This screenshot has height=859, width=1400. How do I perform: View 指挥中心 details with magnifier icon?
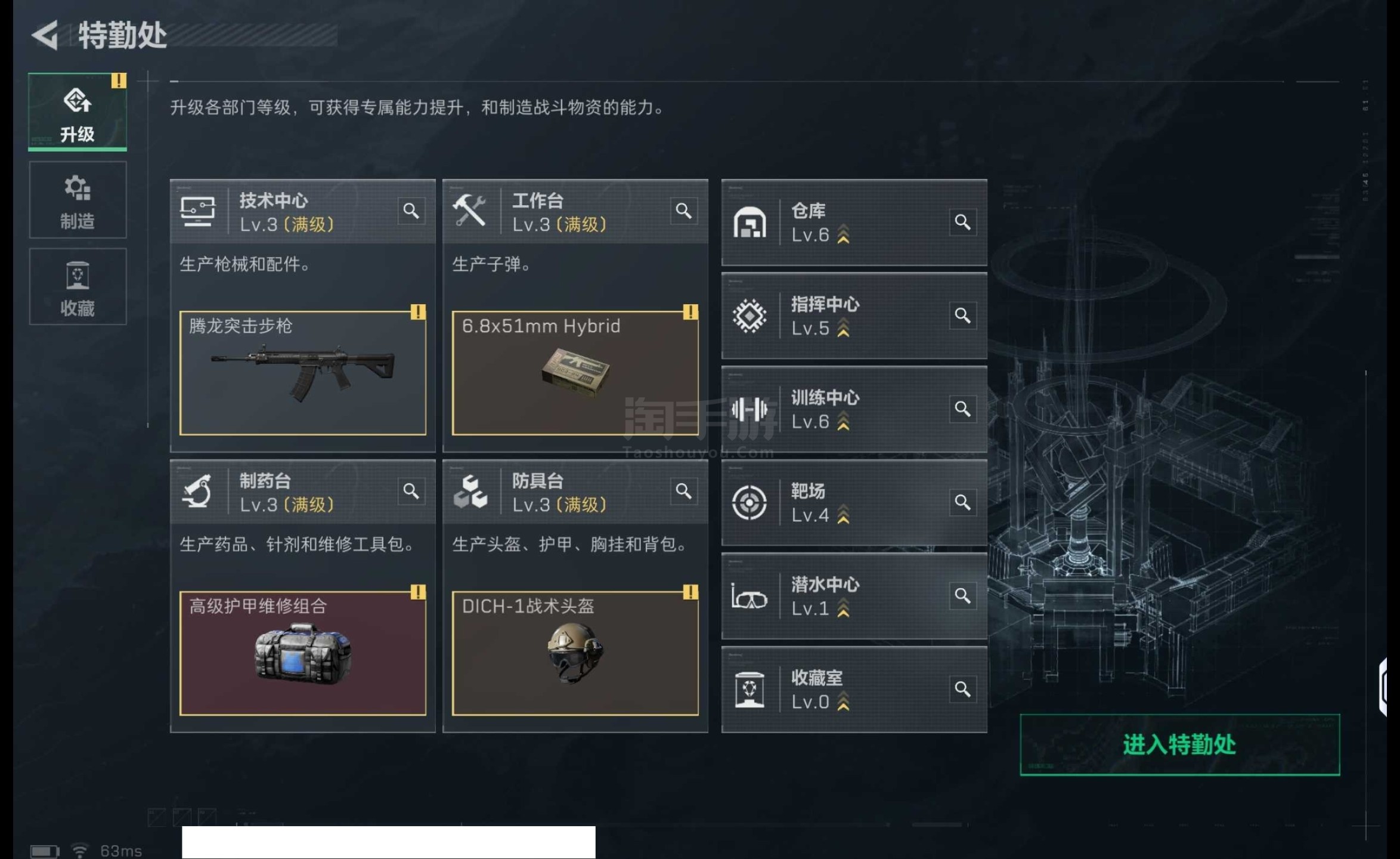(x=962, y=316)
